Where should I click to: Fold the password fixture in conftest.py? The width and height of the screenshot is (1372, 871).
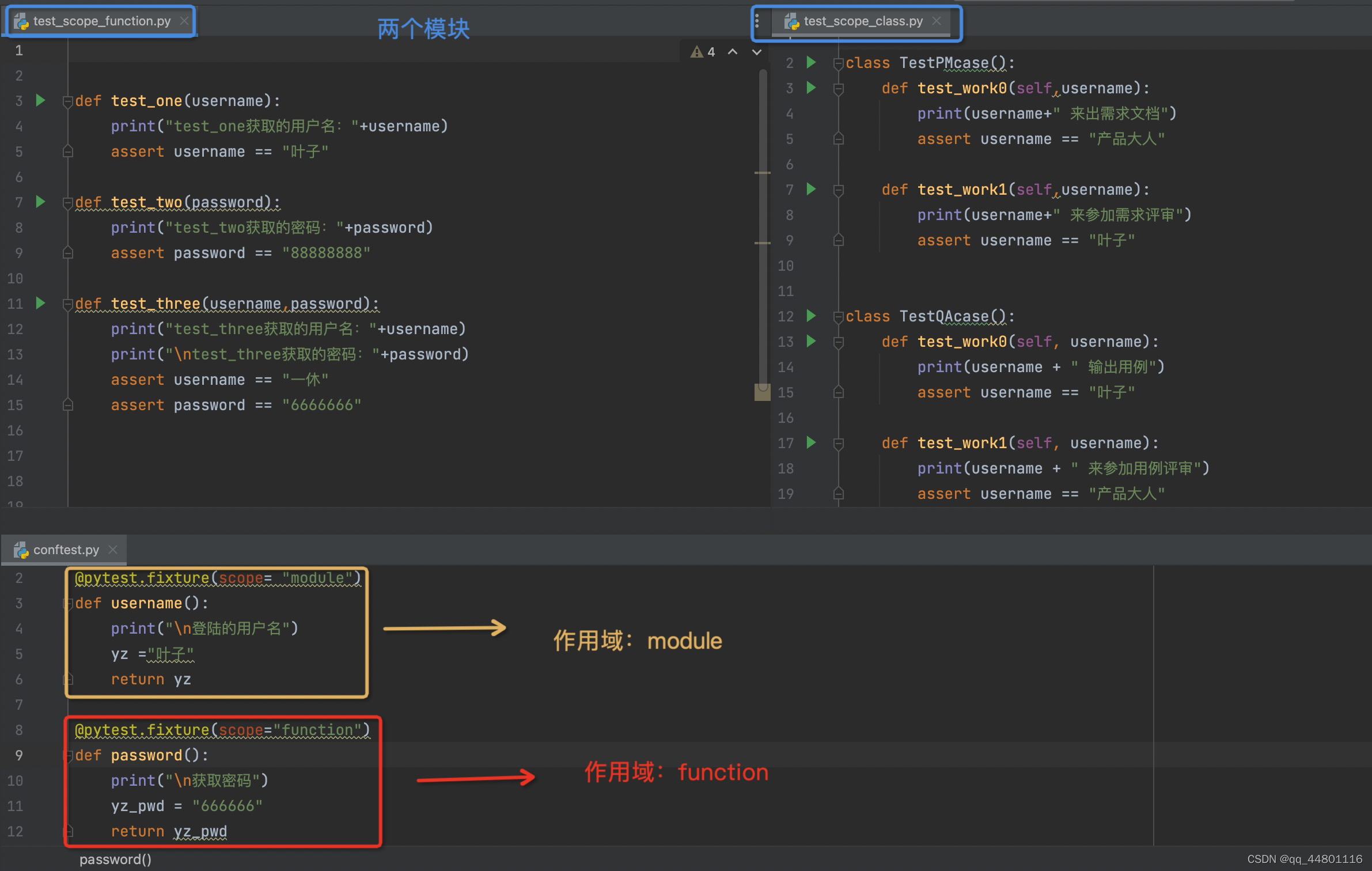[67, 755]
